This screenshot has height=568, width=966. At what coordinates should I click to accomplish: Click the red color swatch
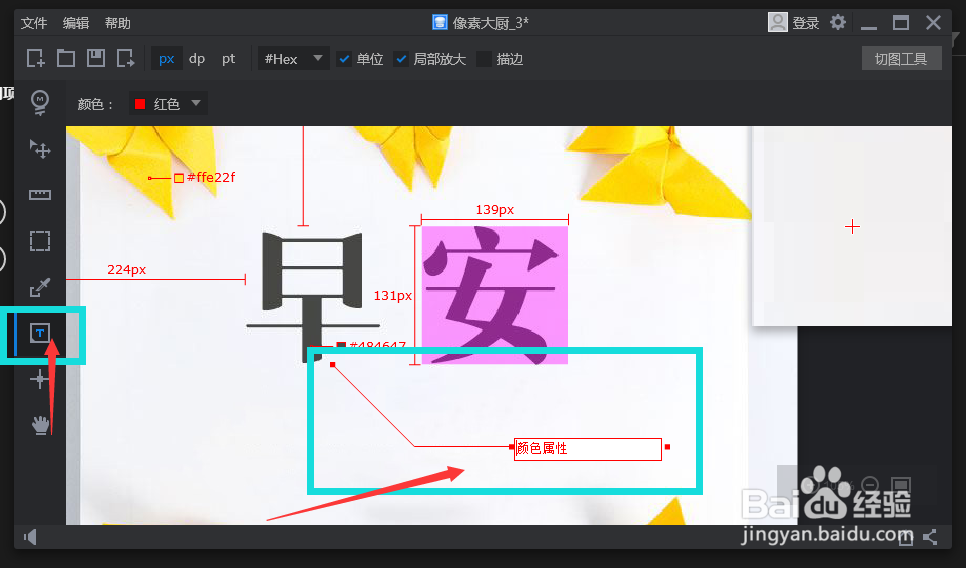(x=140, y=103)
